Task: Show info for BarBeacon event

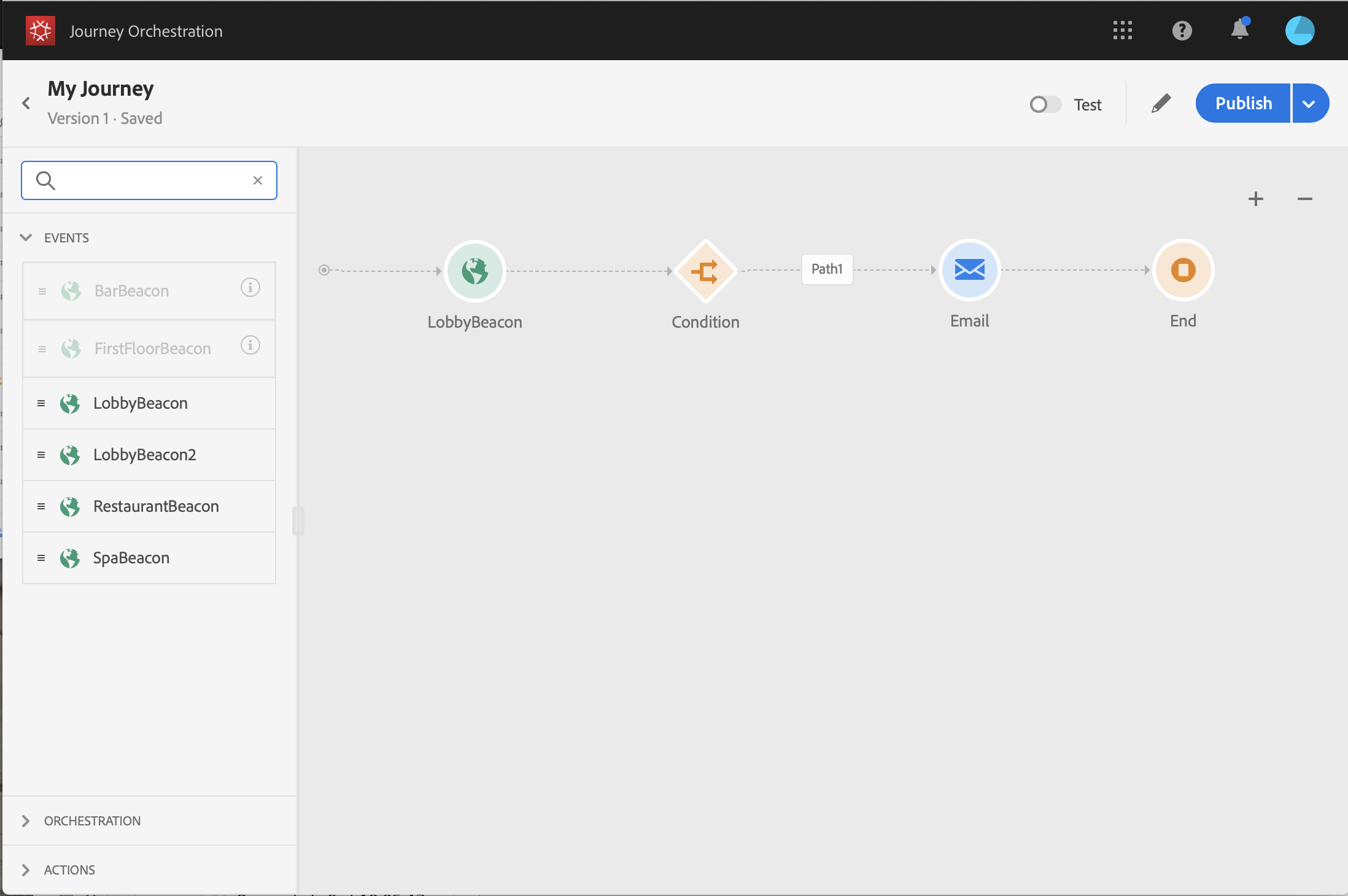Action: (250, 287)
